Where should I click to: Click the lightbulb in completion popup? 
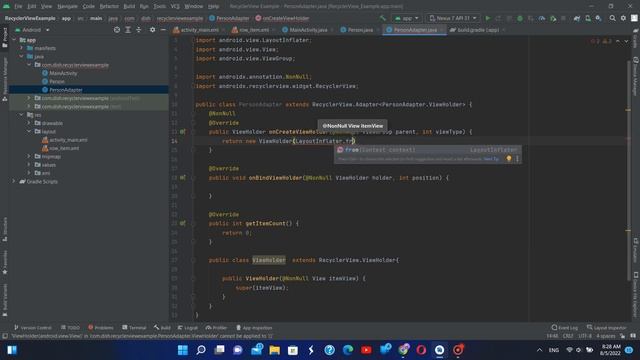click(509, 159)
